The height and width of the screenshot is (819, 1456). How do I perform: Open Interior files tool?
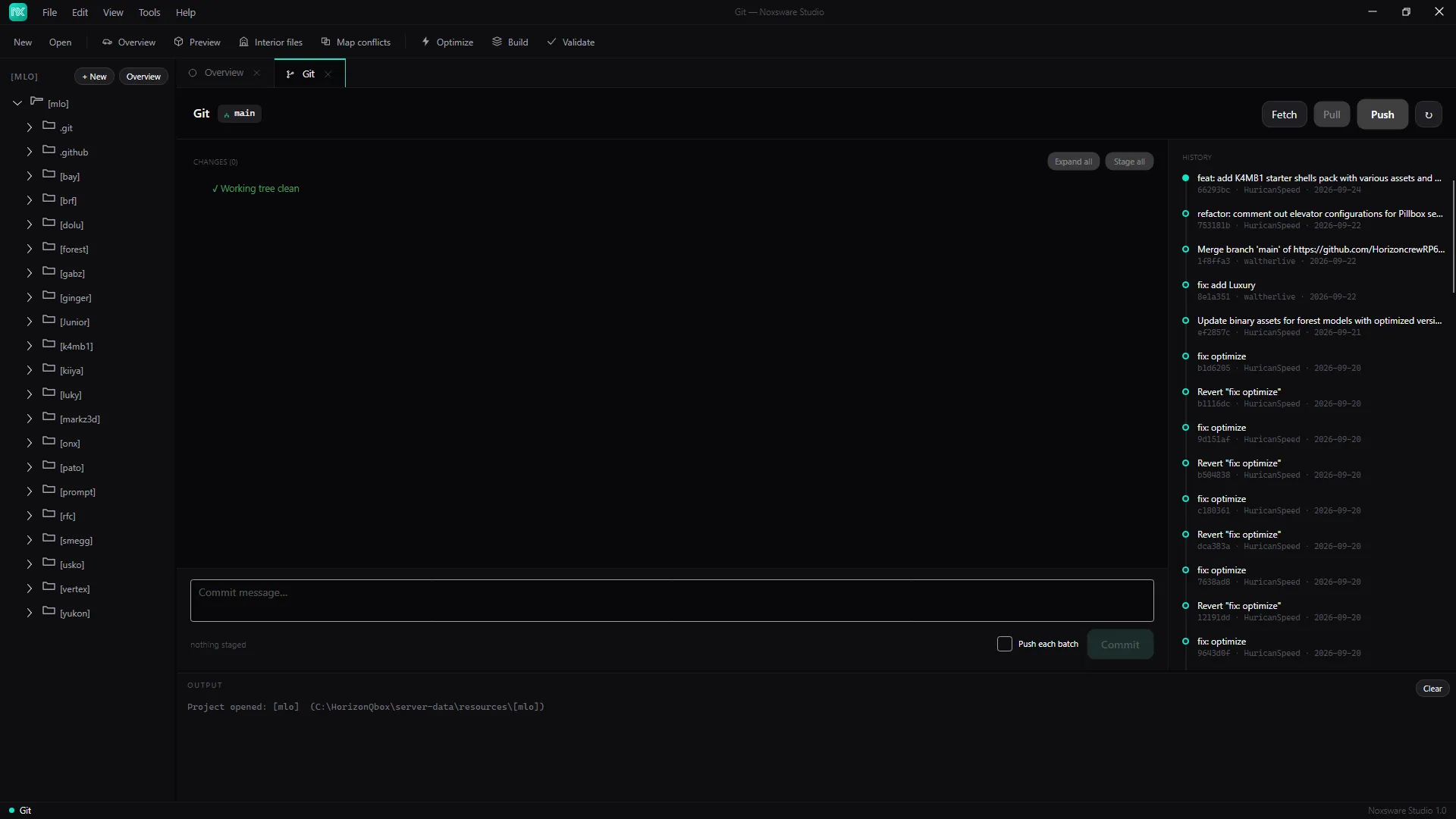click(x=271, y=42)
